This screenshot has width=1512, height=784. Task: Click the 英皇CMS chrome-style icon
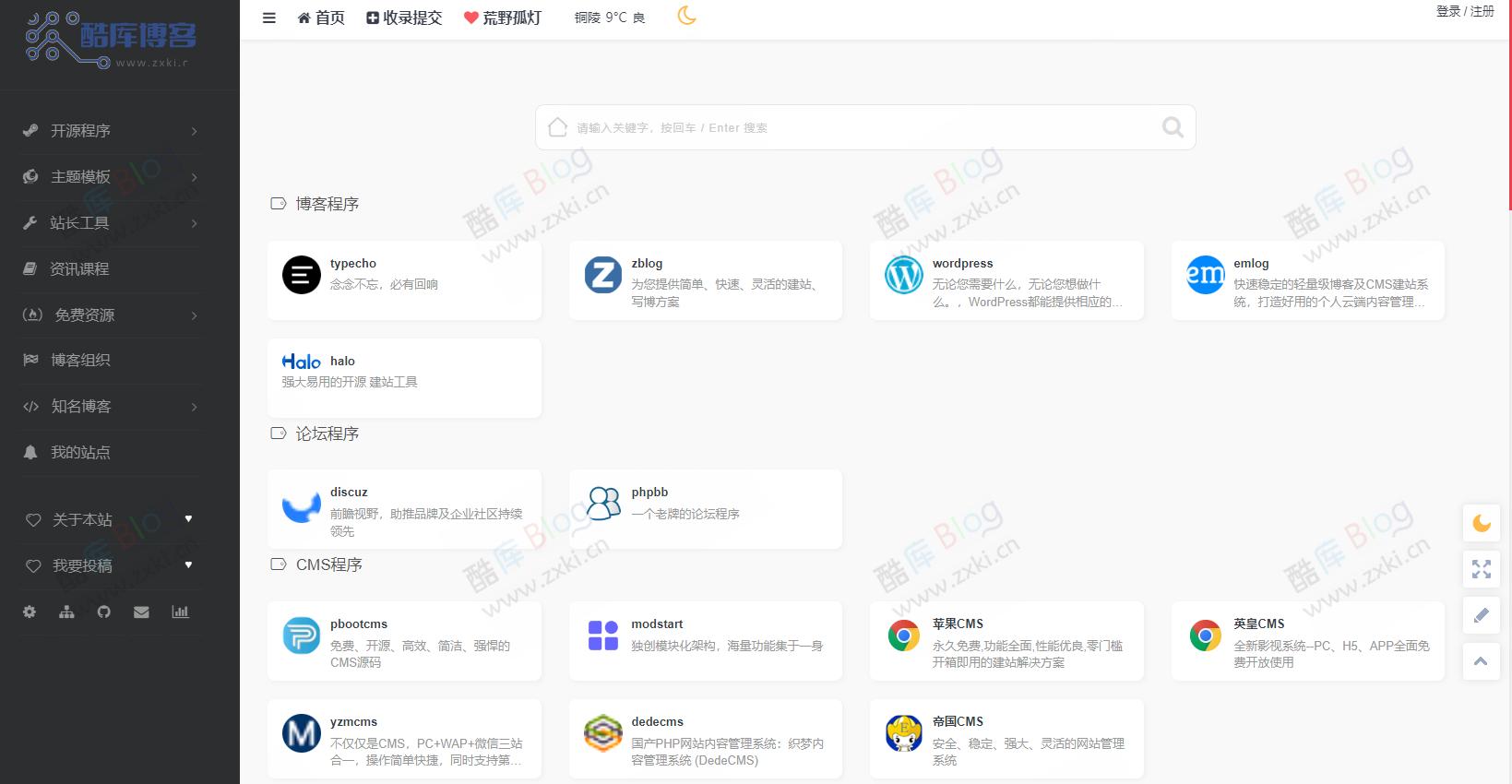pos(1206,636)
